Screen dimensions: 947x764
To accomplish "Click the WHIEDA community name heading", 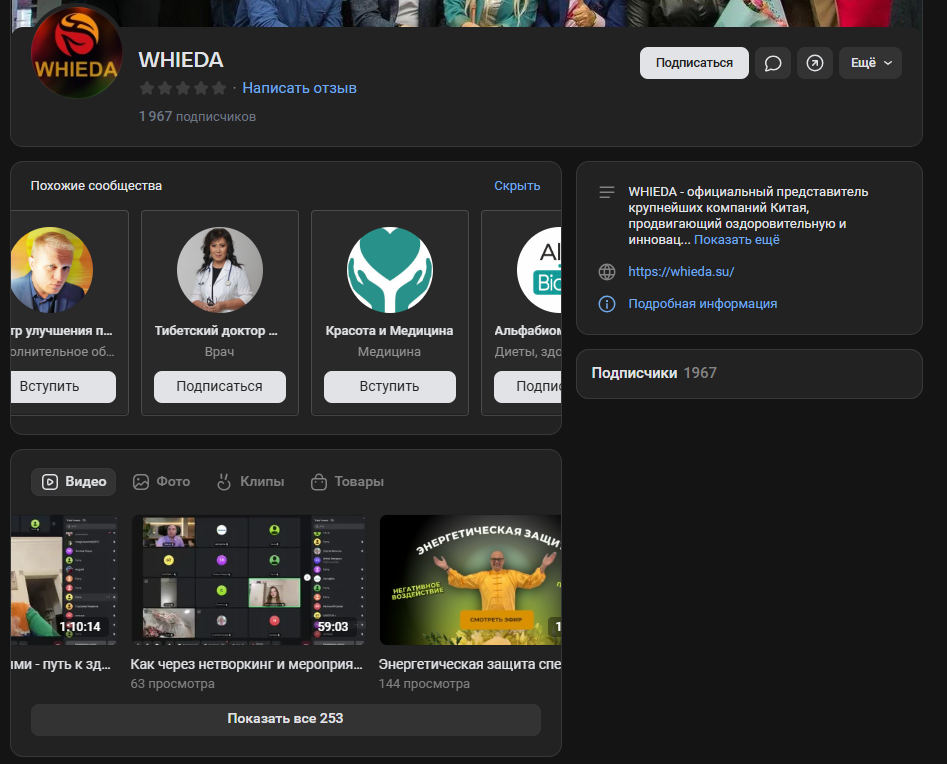I will (x=181, y=60).
